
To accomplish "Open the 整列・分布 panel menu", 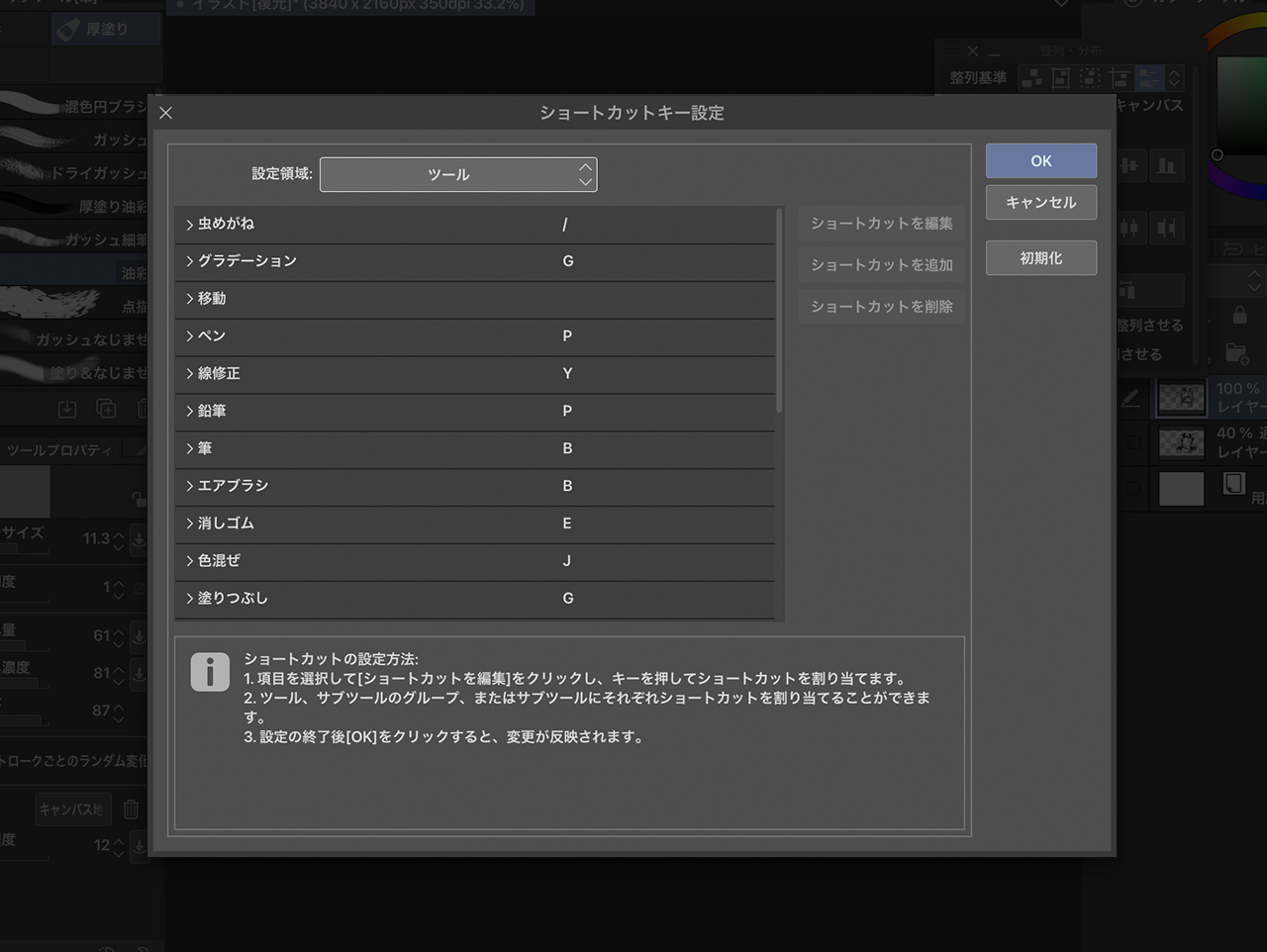I will click(951, 50).
